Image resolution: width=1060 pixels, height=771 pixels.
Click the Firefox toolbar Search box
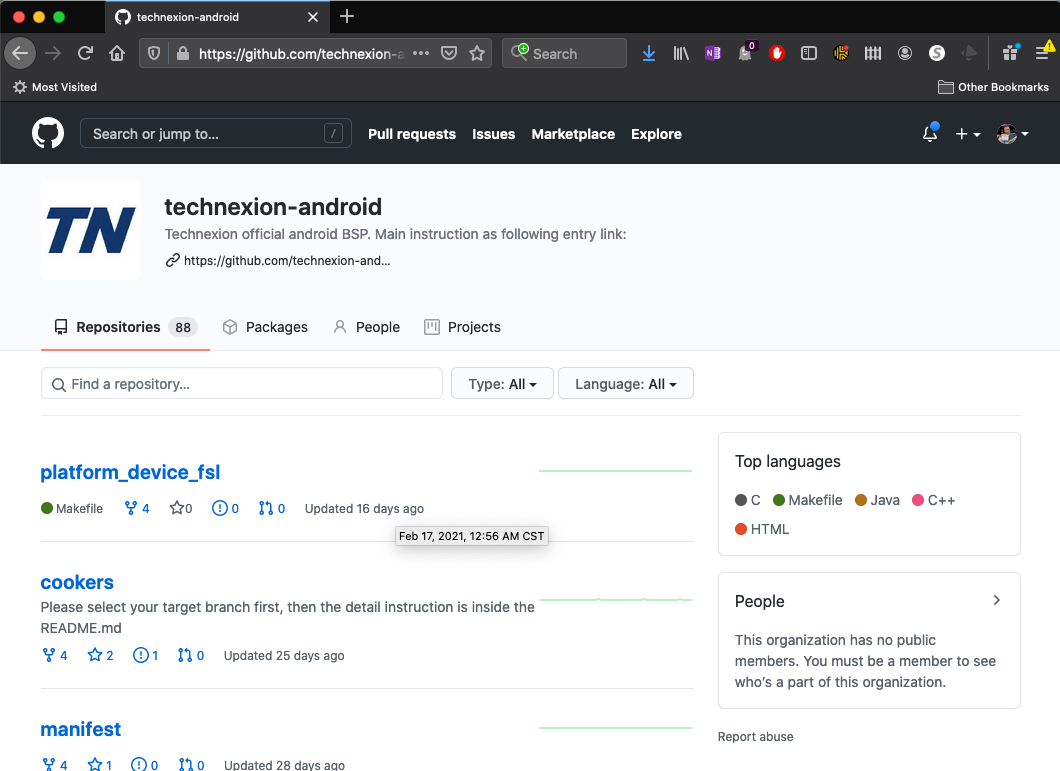tap(564, 53)
